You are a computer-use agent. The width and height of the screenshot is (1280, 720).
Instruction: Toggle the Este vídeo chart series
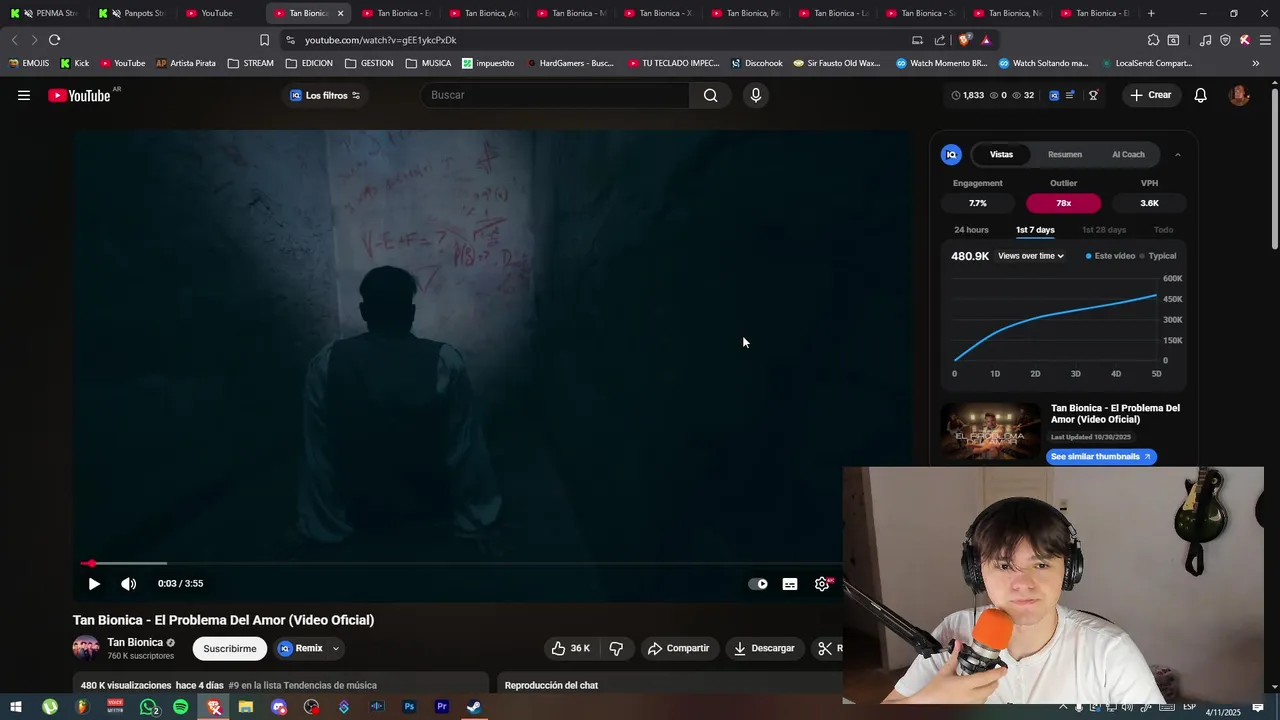[1110, 256]
